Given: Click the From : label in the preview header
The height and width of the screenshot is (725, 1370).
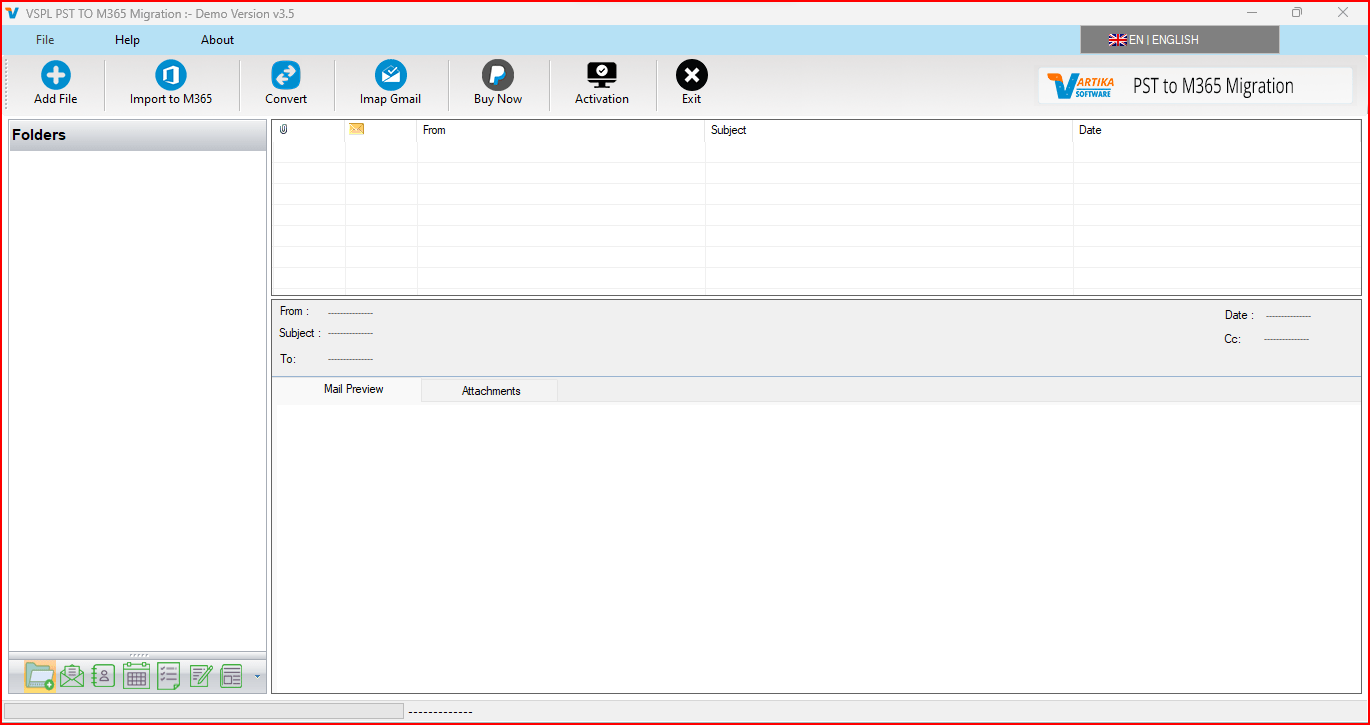Looking at the screenshot, I should point(294,311).
